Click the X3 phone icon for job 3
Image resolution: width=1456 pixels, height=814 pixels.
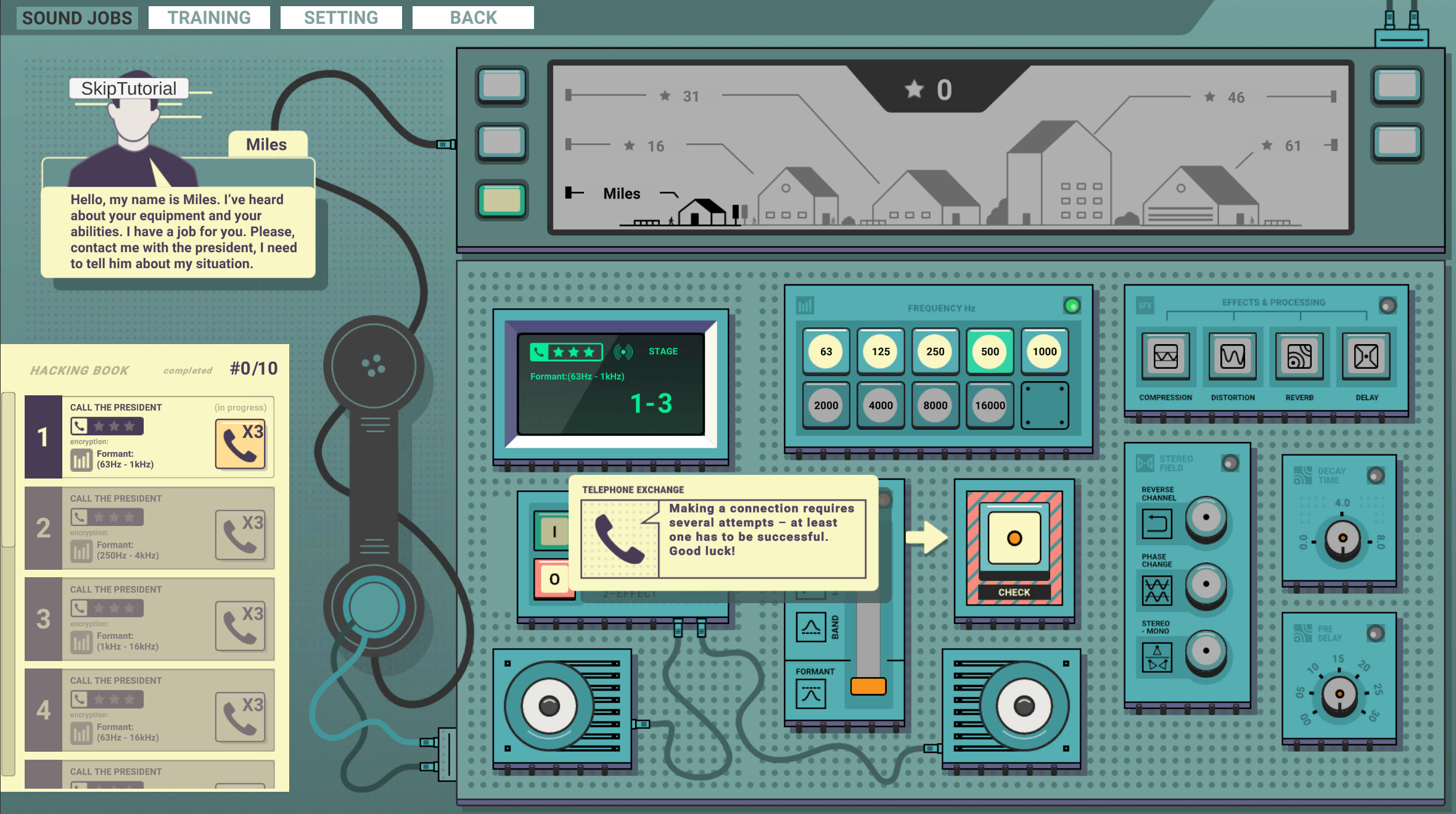tap(241, 626)
